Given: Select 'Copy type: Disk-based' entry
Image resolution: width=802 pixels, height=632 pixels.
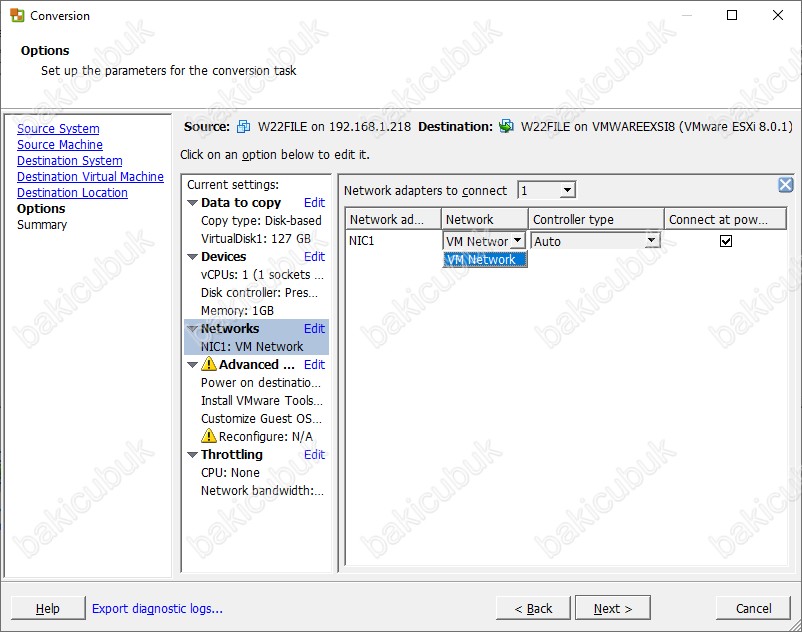Looking at the screenshot, I should coord(261,220).
